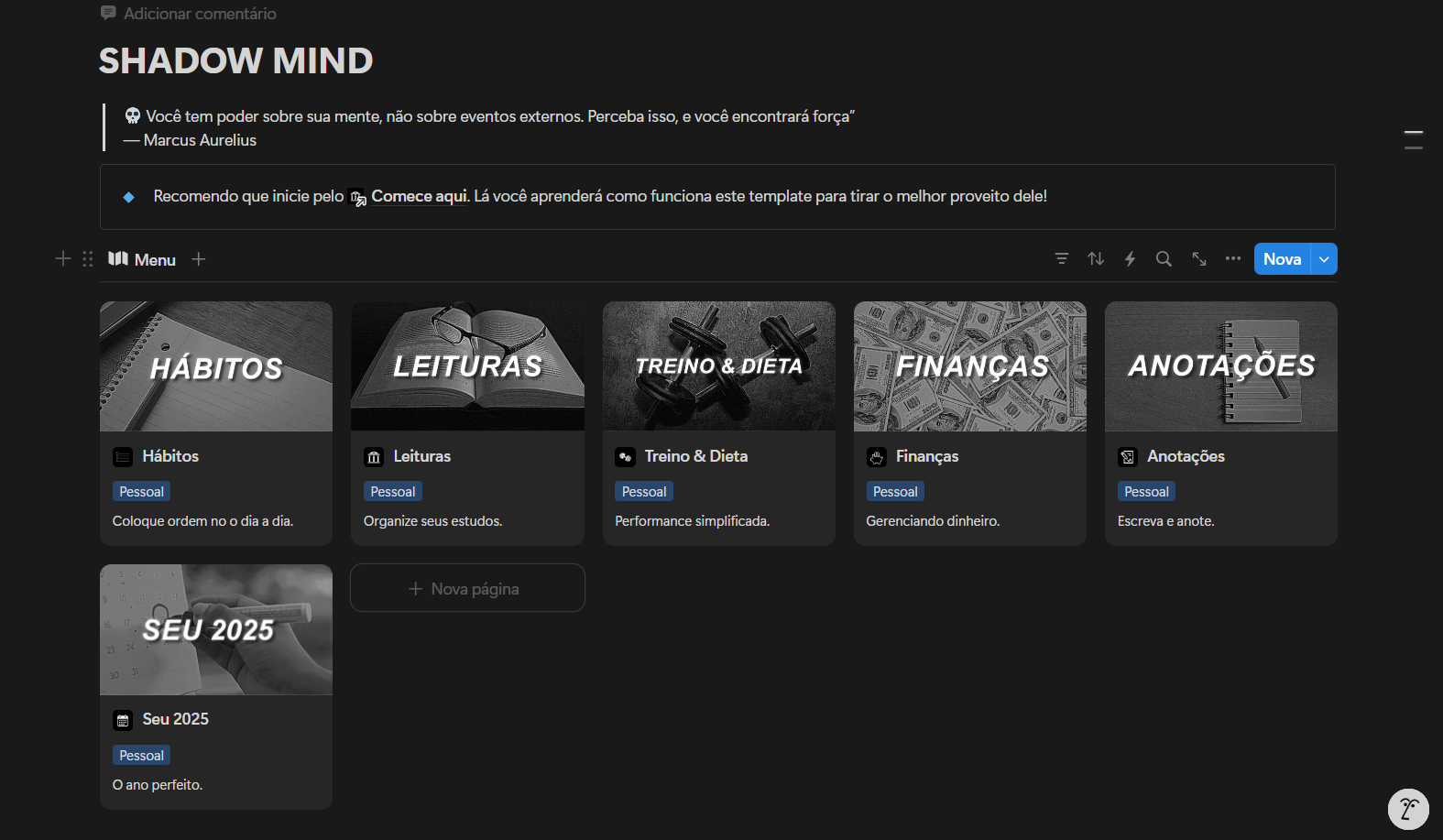Open the Seu 2025 card title

175,719
